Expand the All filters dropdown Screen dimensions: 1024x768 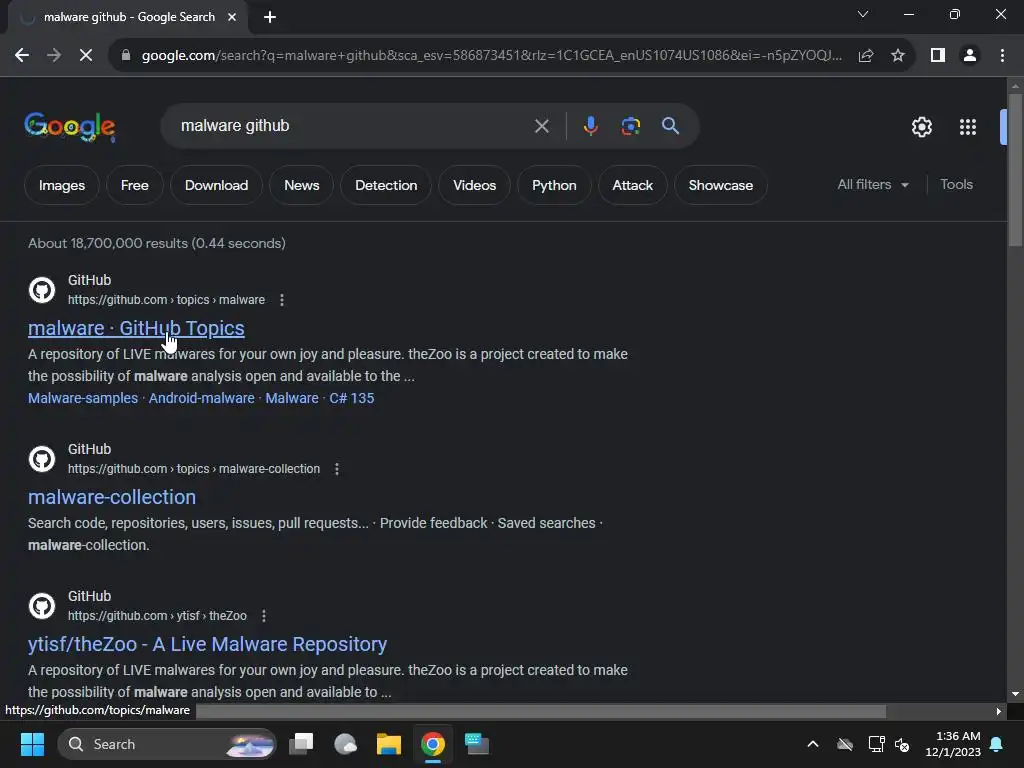(x=872, y=185)
